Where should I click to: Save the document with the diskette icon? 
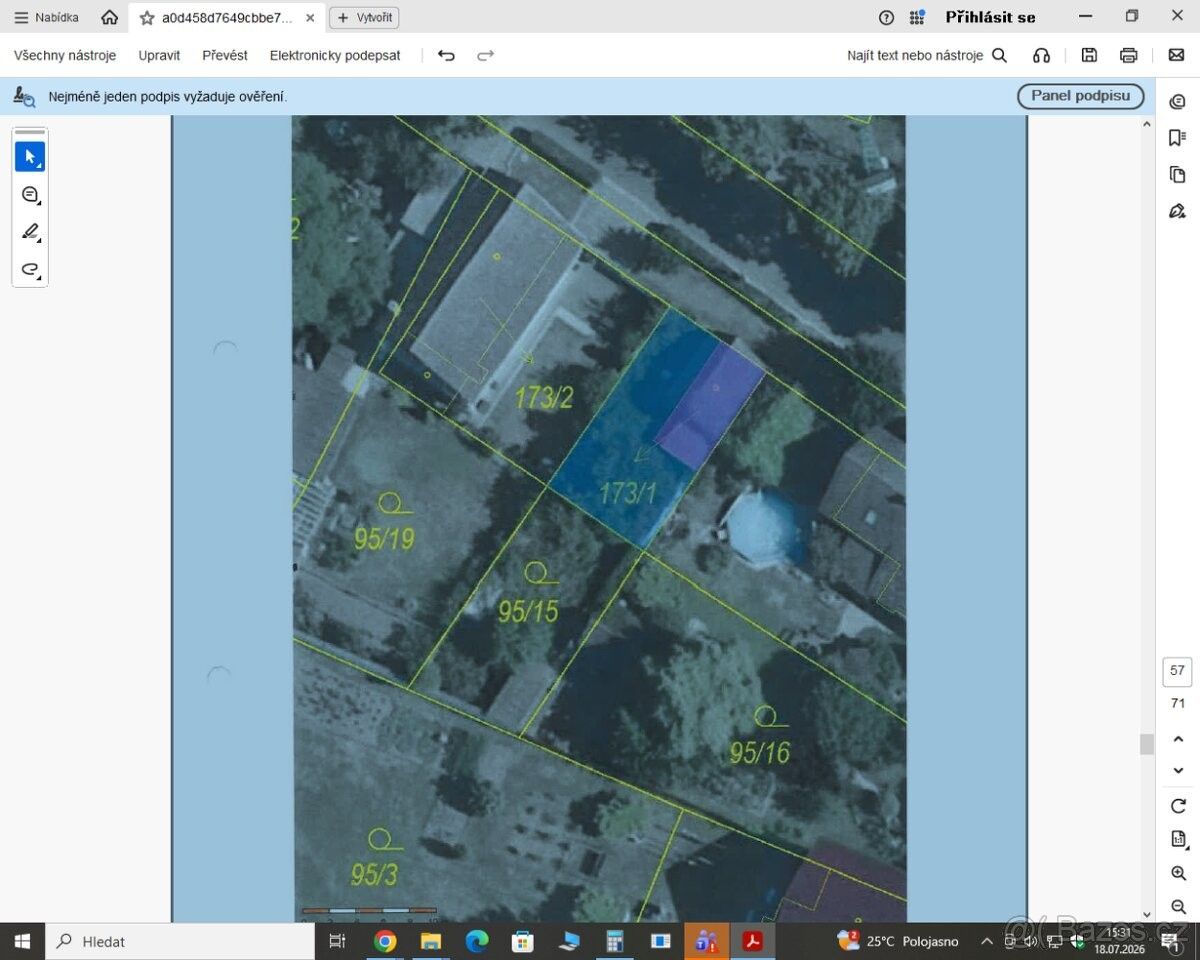(1089, 56)
